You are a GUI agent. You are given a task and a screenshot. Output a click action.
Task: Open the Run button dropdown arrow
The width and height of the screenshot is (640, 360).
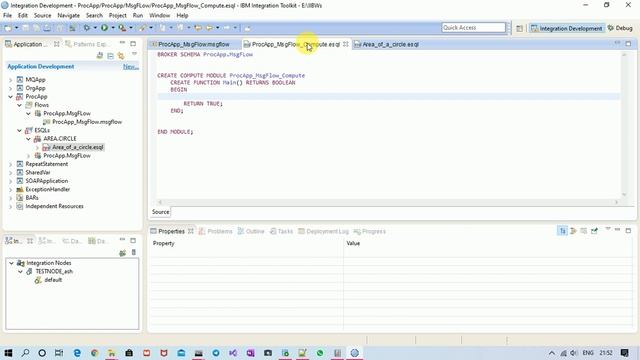pyautogui.click(x=113, y=28)
